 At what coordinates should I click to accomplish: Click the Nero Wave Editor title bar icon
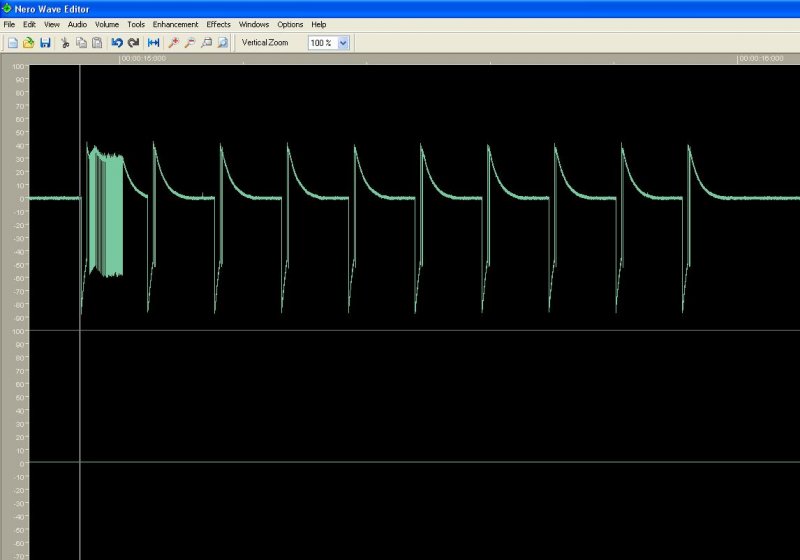click(7, 9)
